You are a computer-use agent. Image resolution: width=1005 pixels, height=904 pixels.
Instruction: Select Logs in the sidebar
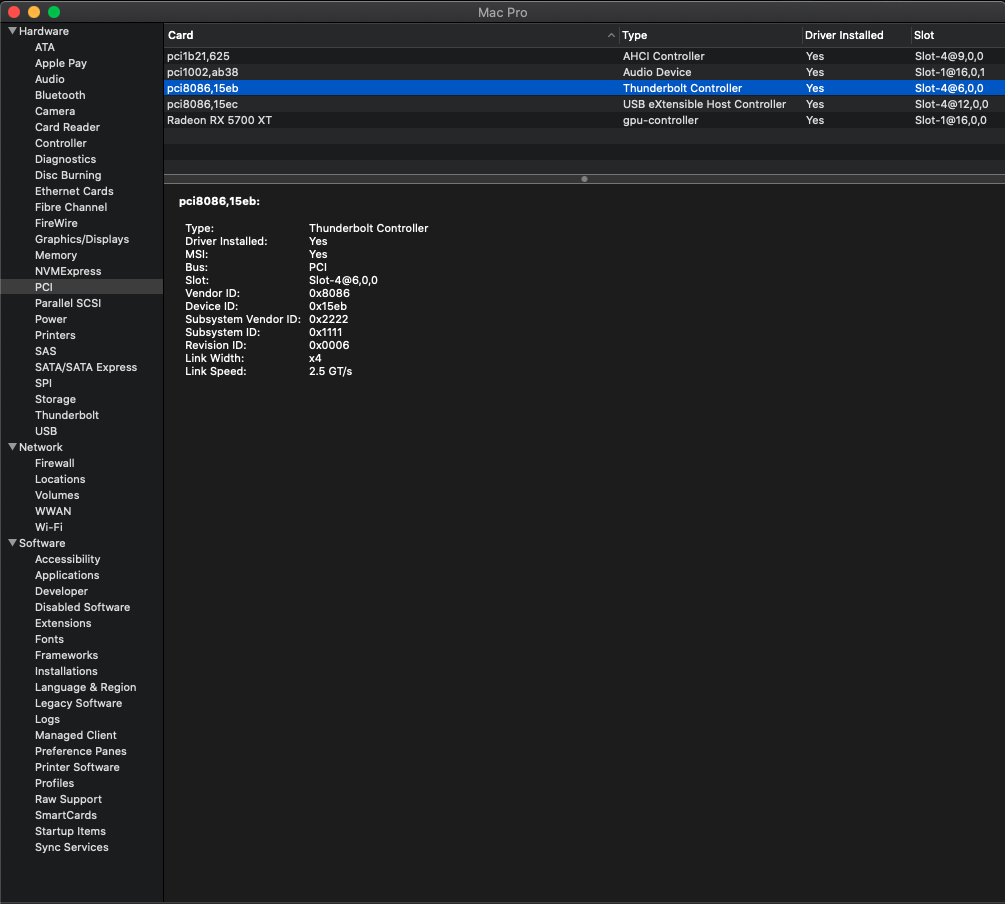[47, 719]
